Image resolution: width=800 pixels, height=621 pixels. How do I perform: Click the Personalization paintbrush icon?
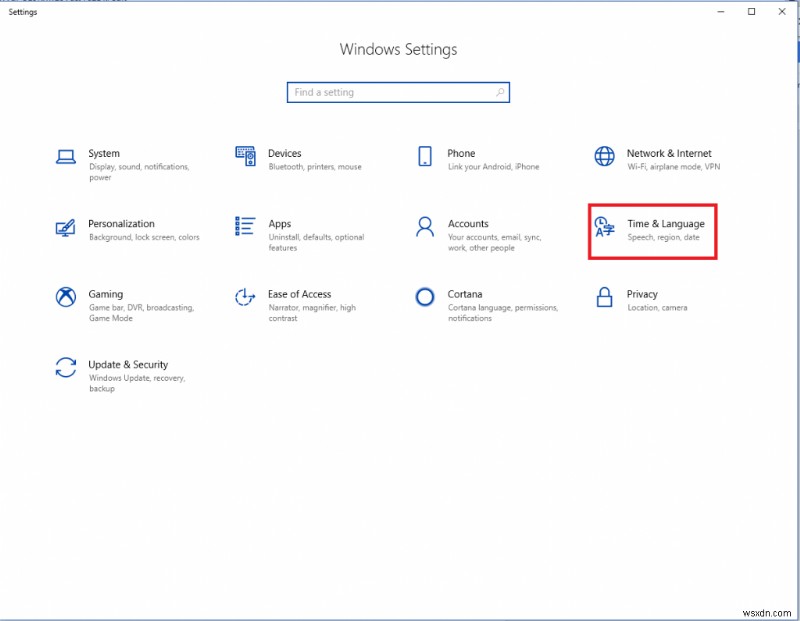coord(65,228)
